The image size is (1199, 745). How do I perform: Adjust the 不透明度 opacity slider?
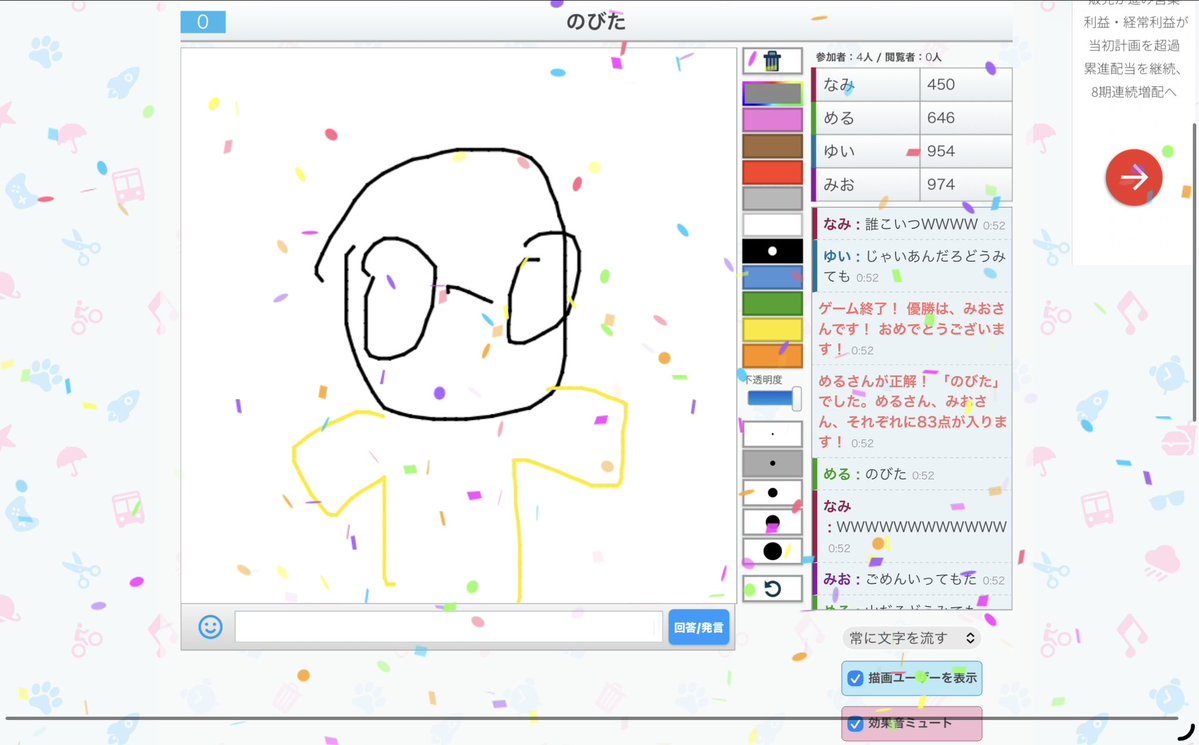774,399
